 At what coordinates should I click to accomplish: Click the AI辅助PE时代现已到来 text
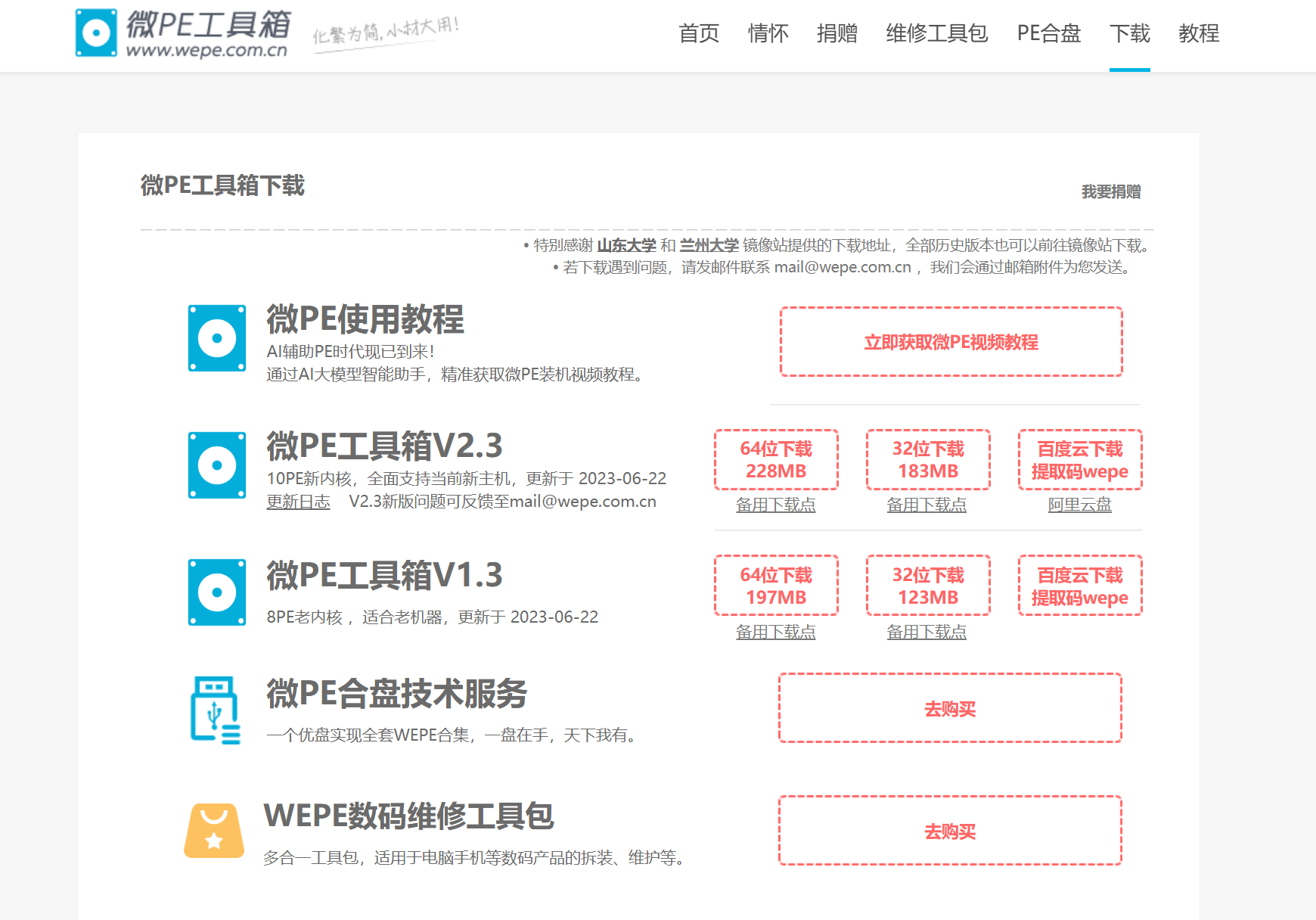[x=351, y=352]
